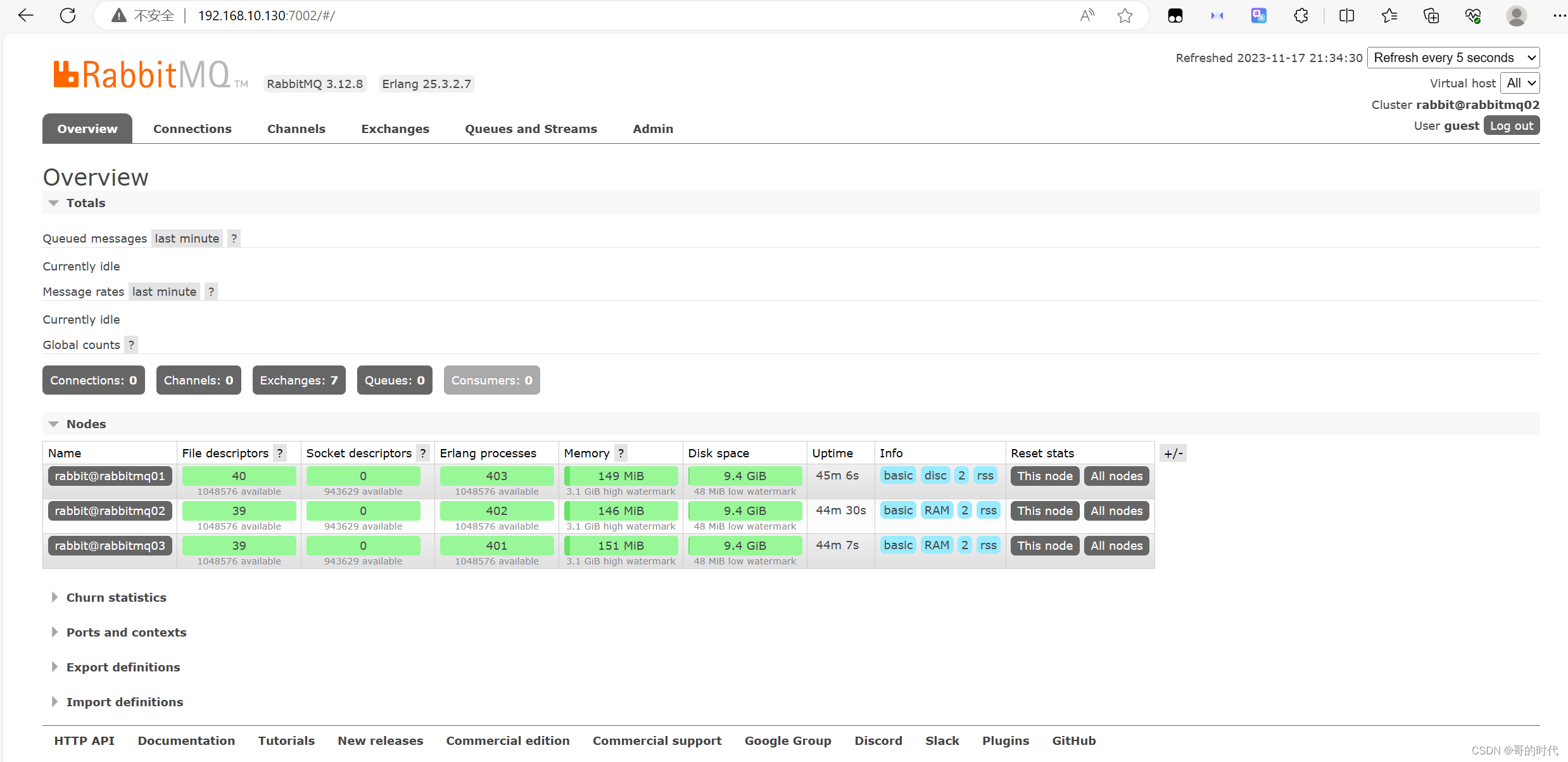Click help icon next to Memory column
Screen dimensions: 1568x762
pos(621,453)
